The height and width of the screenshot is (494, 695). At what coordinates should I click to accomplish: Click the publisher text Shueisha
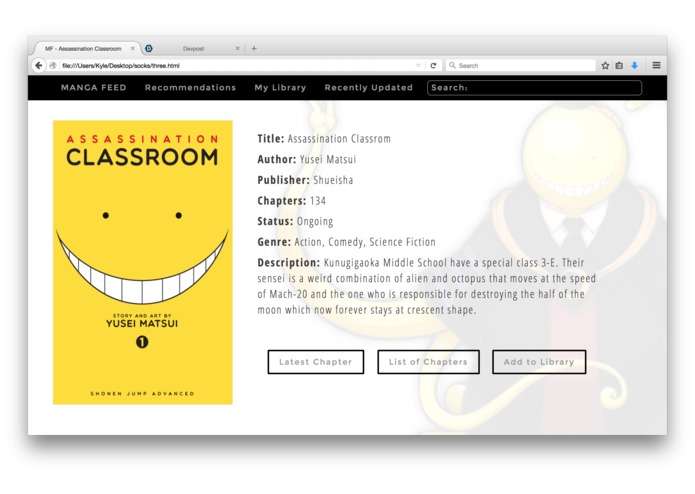(333, 180)
